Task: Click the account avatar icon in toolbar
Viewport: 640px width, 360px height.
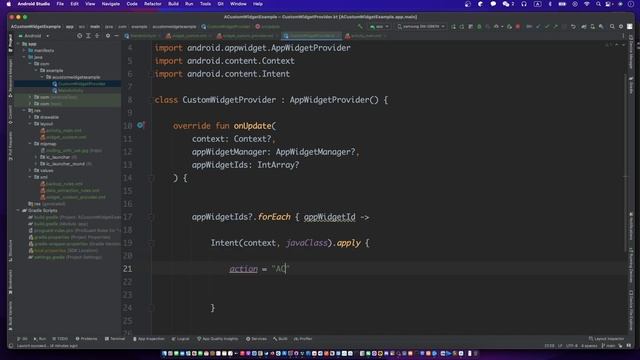Action: [x=630, y=27]
